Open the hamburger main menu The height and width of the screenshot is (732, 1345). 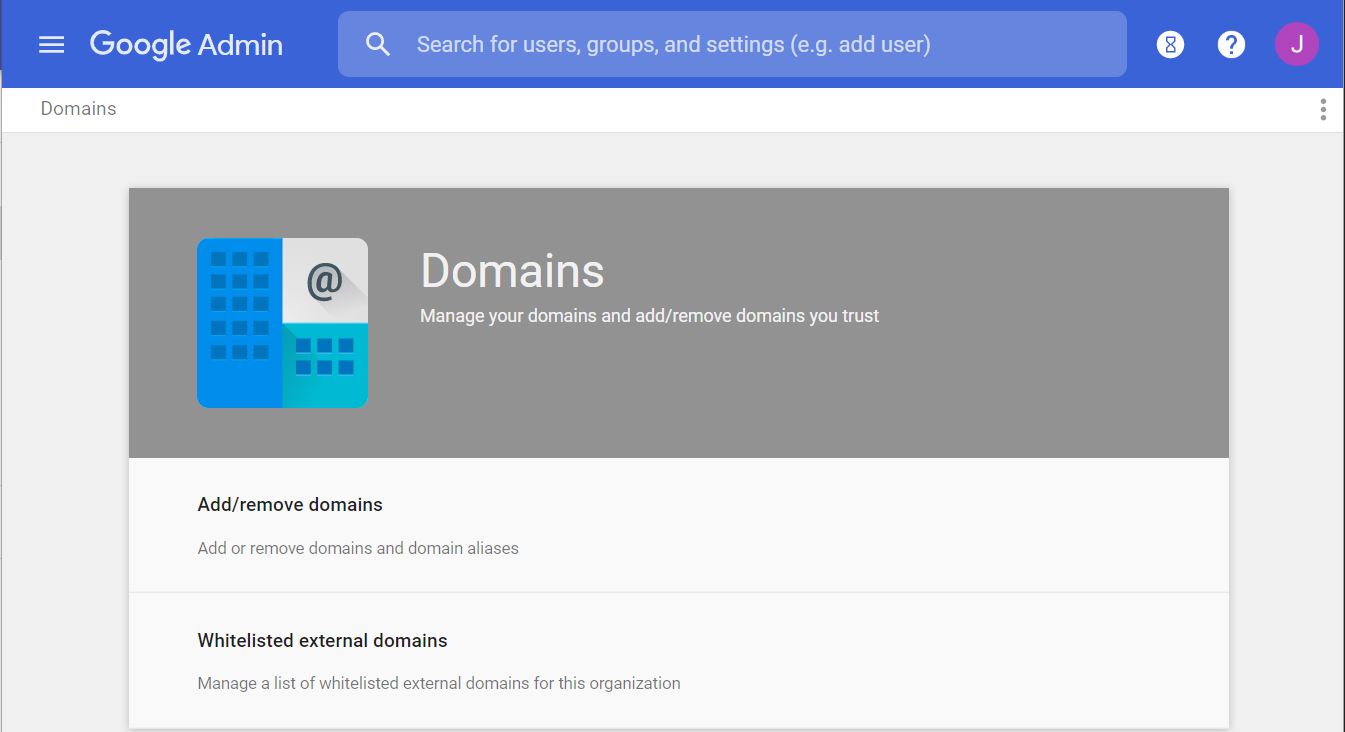pos(51,44)
